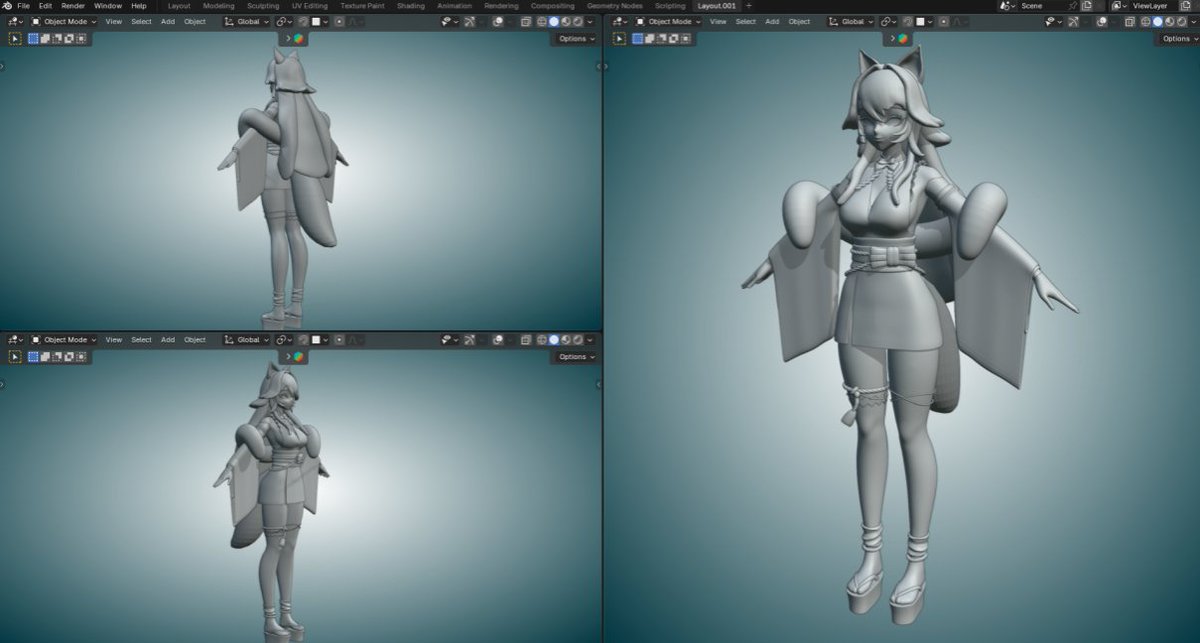Enable Material Preview shading in right viewport
This screenshot has height=643, width=1200.
click(x=1170, y=21)
